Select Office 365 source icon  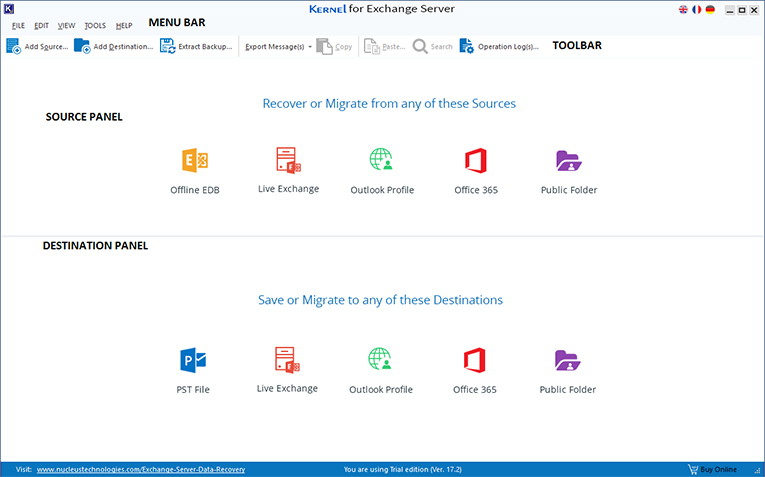[x=476, y=160]
